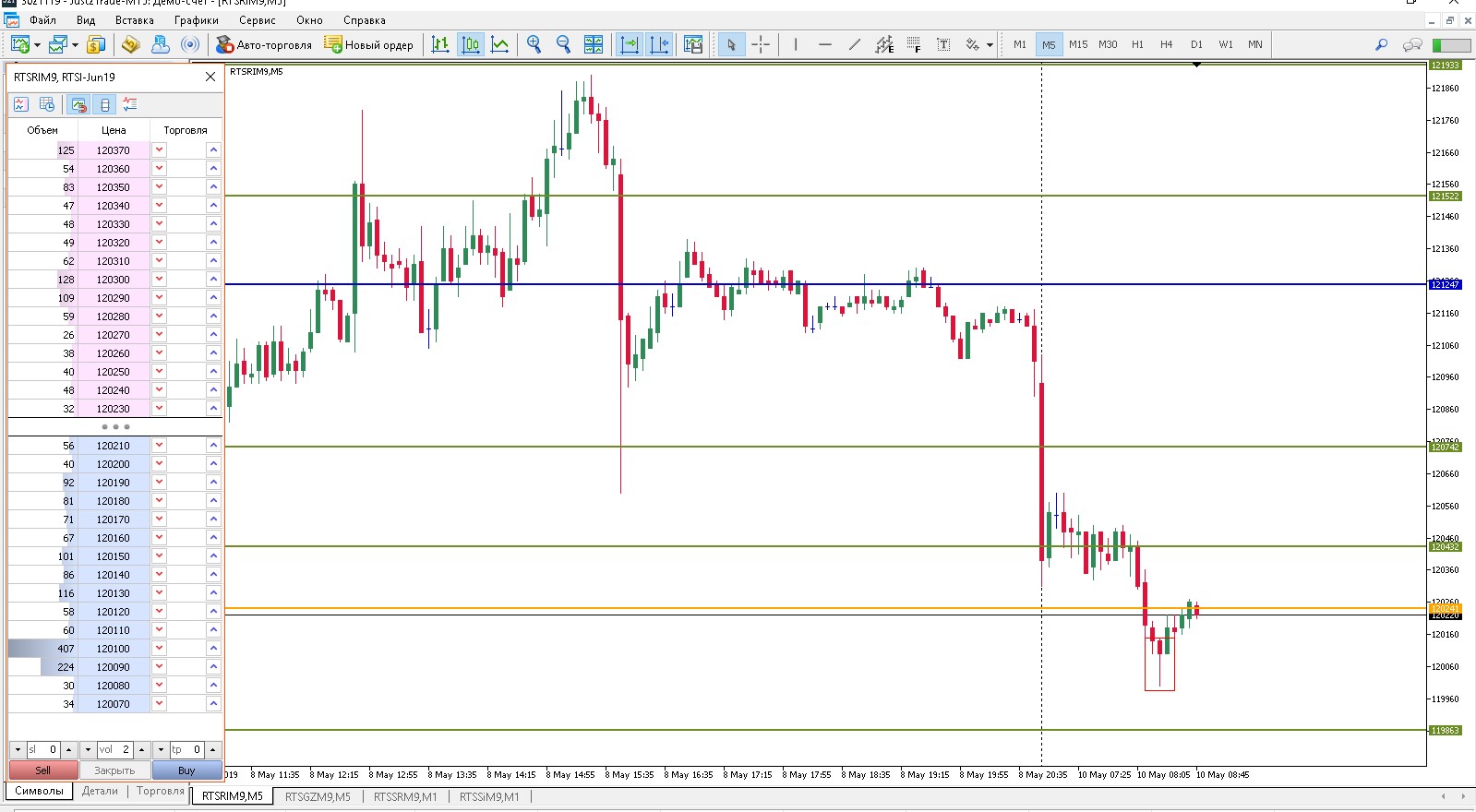Click the Buy button
Screen dimensions: 1476x812
187,770
